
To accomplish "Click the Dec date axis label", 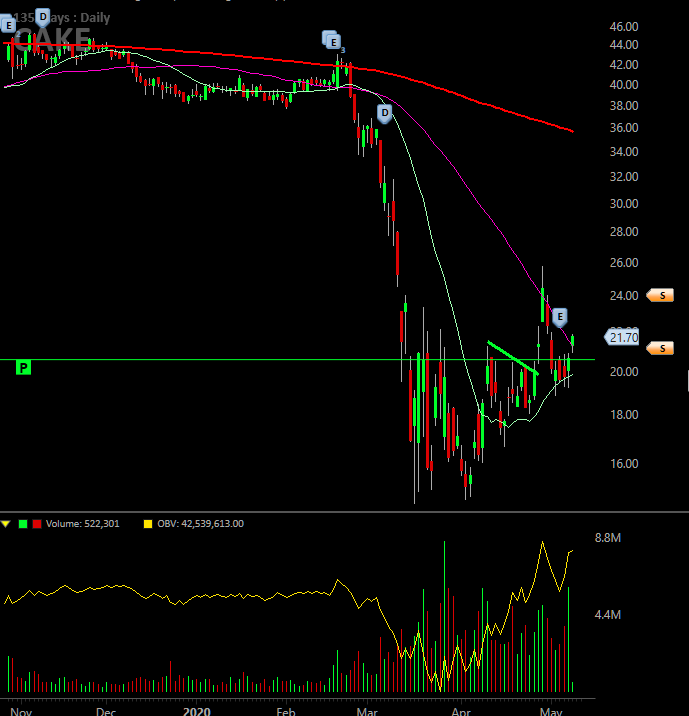I will (x=106, y=711).
